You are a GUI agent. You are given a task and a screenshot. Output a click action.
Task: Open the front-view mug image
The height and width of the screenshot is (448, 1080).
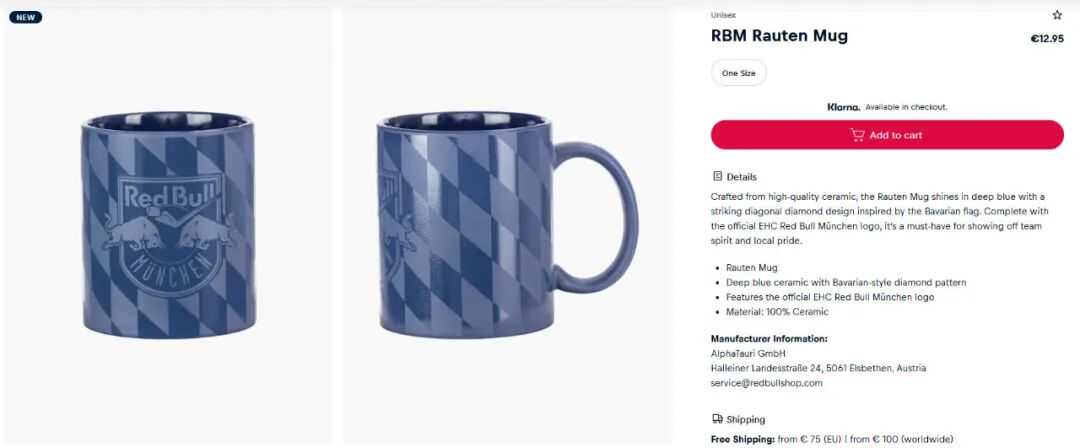[169, 225]
